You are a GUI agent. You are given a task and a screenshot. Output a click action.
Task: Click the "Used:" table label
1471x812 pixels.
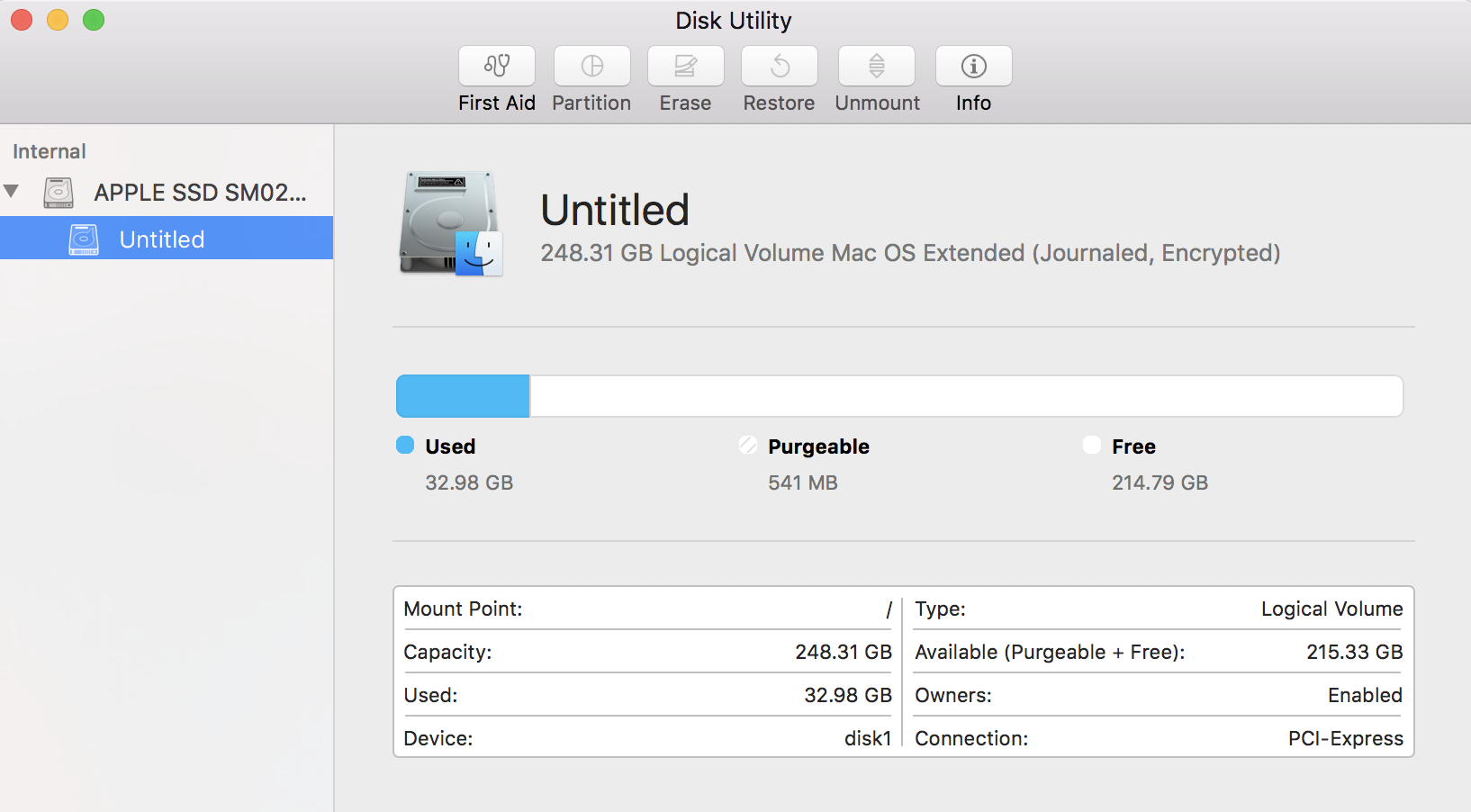(x=430, y=695)
